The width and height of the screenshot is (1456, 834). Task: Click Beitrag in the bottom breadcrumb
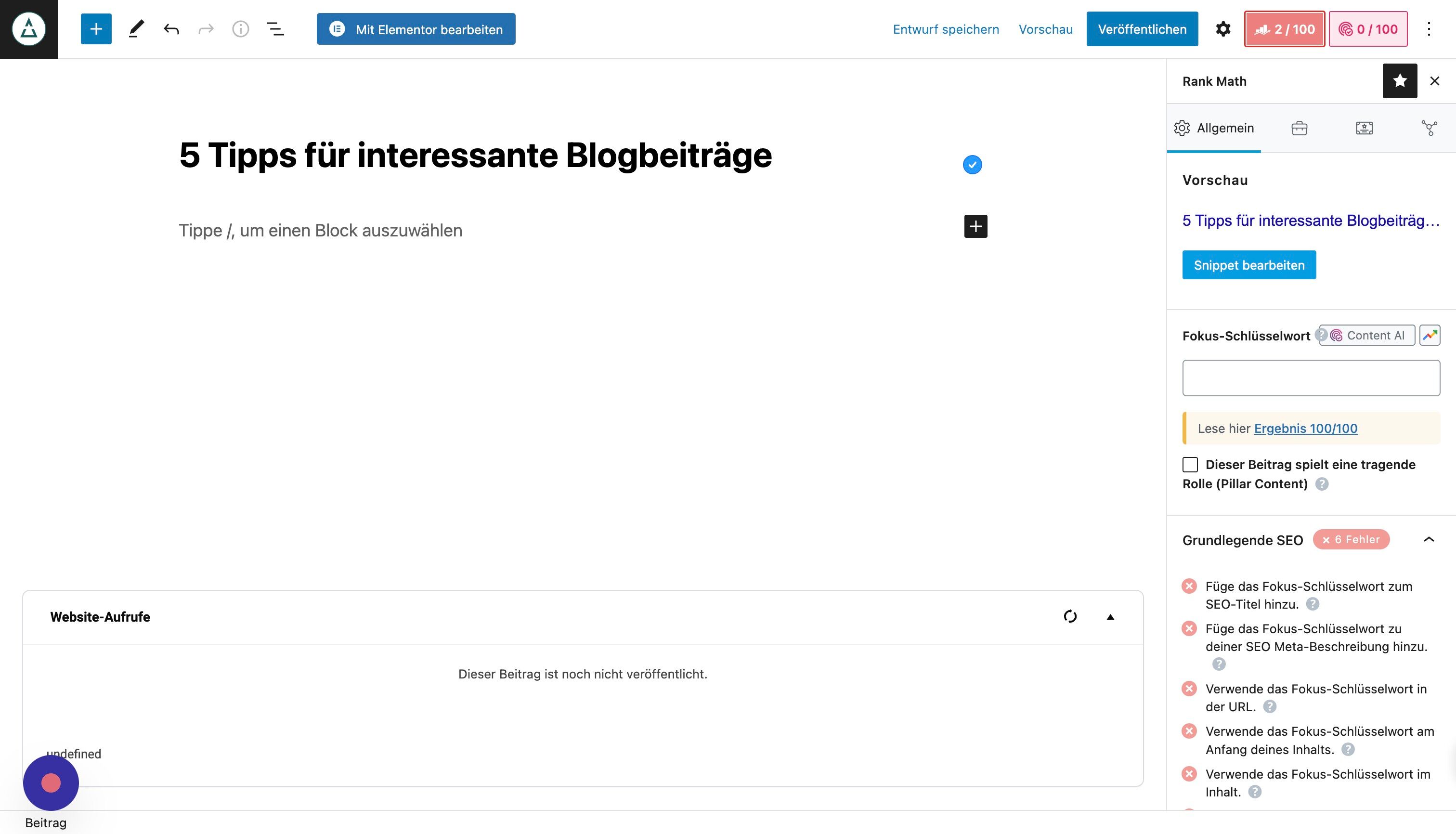pyautogui.click(x=46, y=822)
